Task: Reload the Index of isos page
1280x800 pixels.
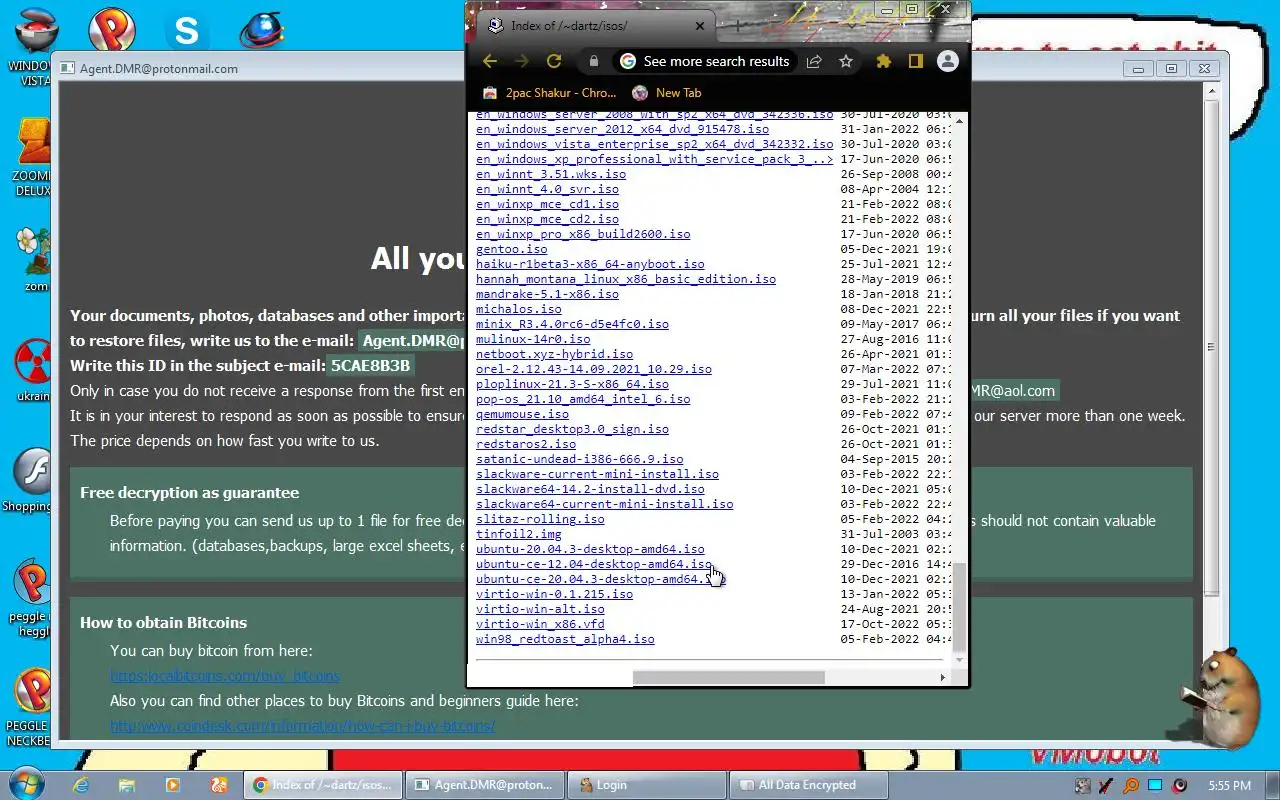Action: (554, 61)
